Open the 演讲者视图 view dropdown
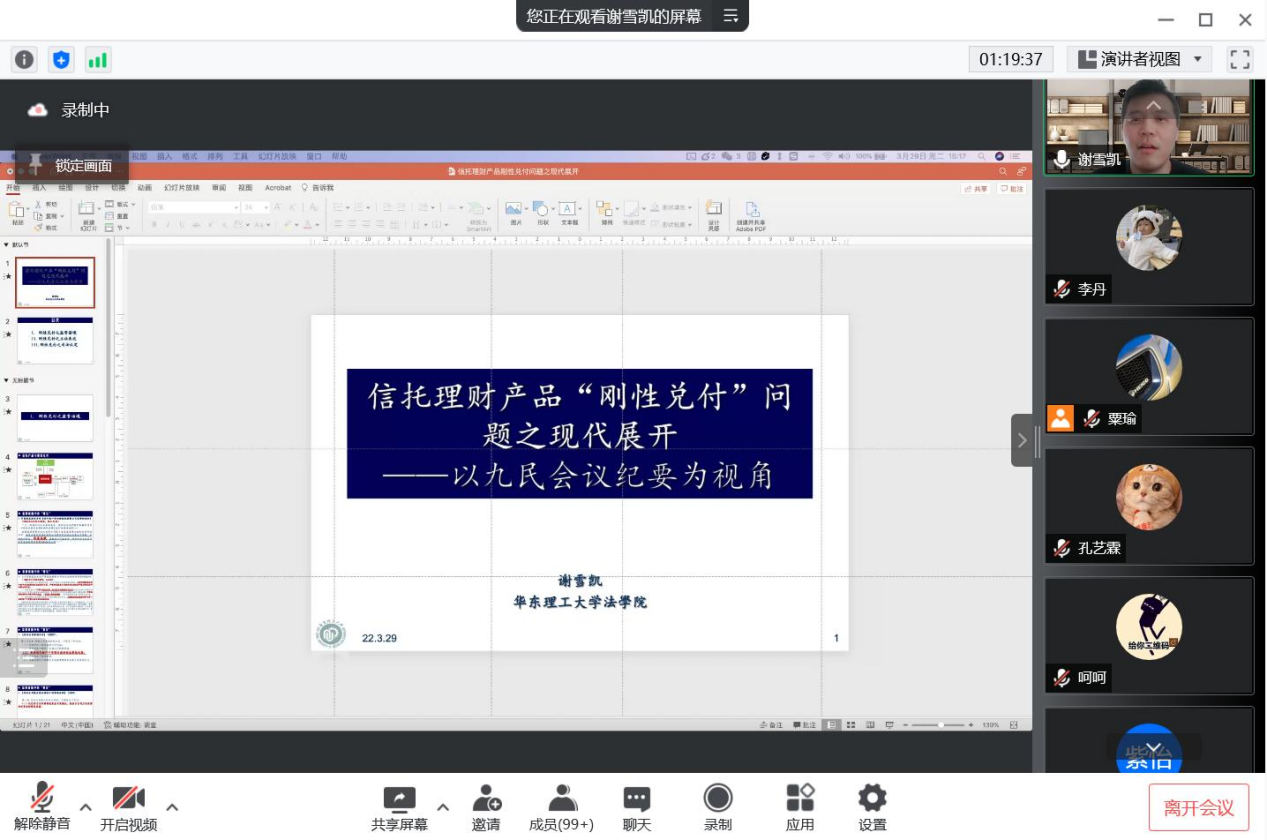The width and height of the screenshot is (1267, 840). tap(1140, 60)
